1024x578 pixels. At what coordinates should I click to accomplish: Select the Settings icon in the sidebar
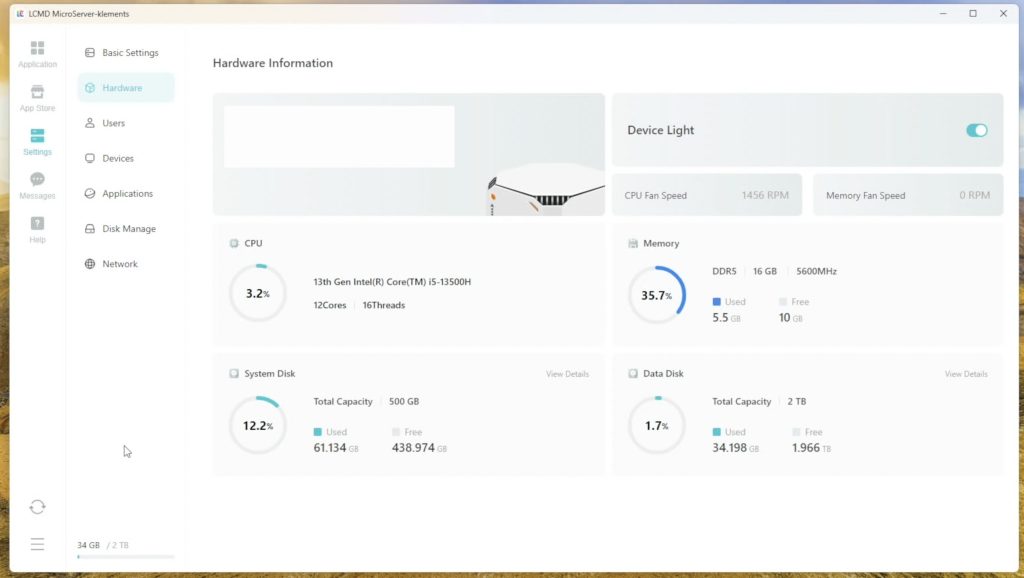coord(37,142)
